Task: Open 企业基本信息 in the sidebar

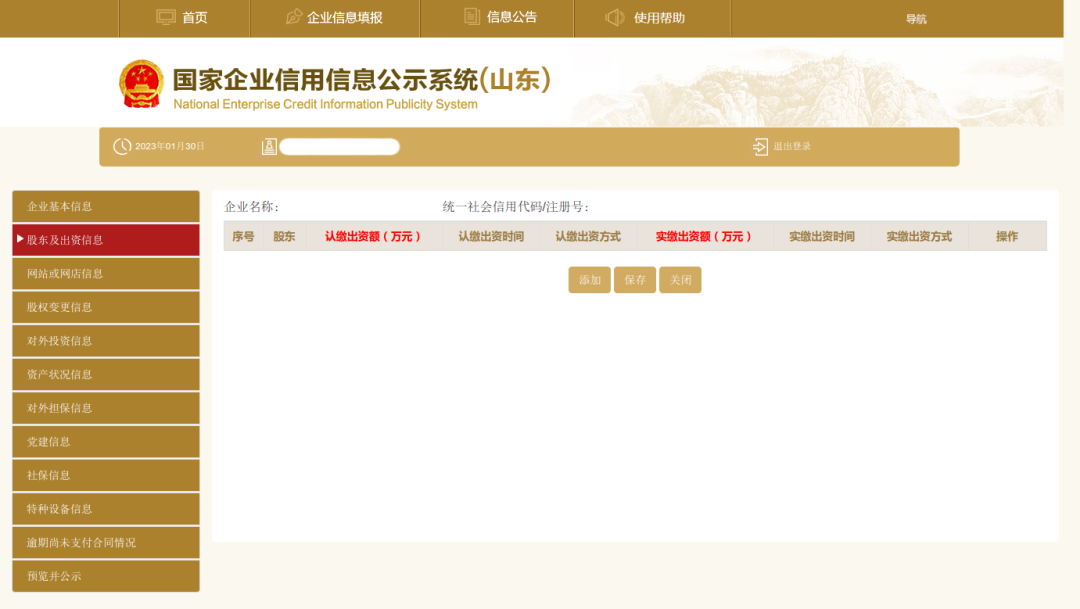Action: (x=106, y=206)
